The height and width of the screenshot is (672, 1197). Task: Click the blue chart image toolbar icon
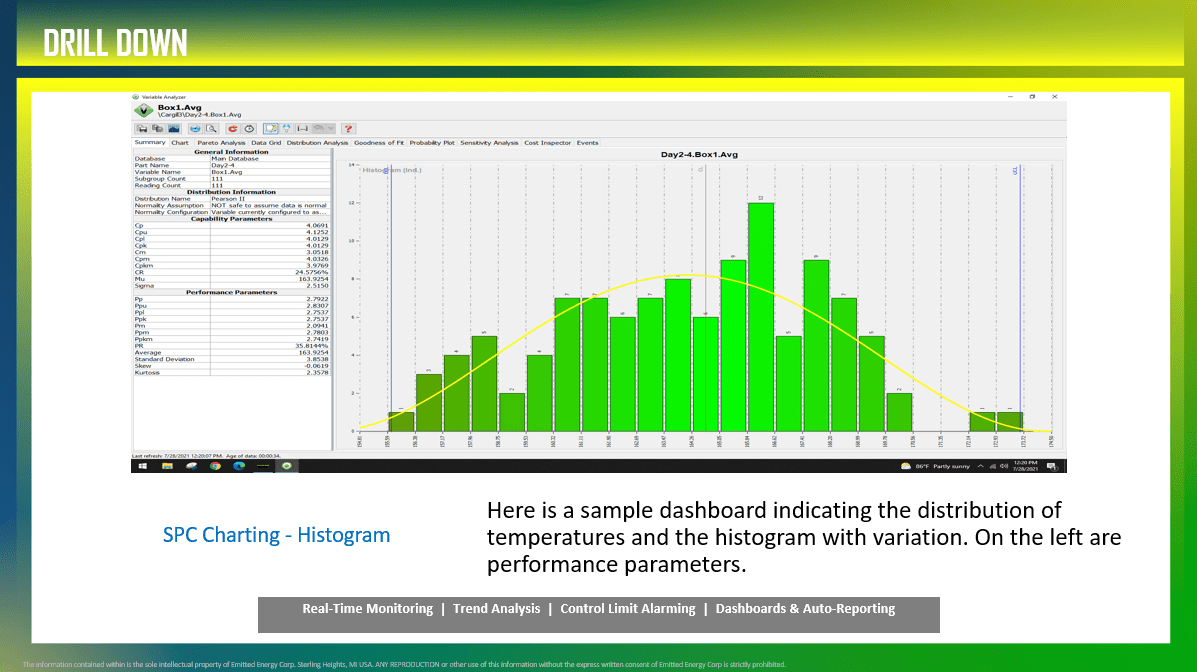coord(174,129)
